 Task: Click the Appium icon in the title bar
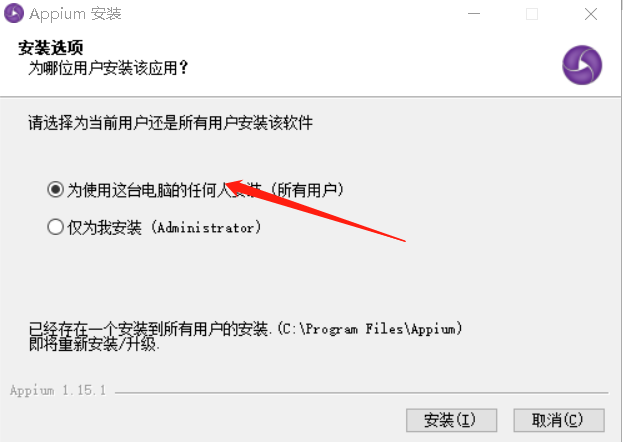tap(14, 13)
